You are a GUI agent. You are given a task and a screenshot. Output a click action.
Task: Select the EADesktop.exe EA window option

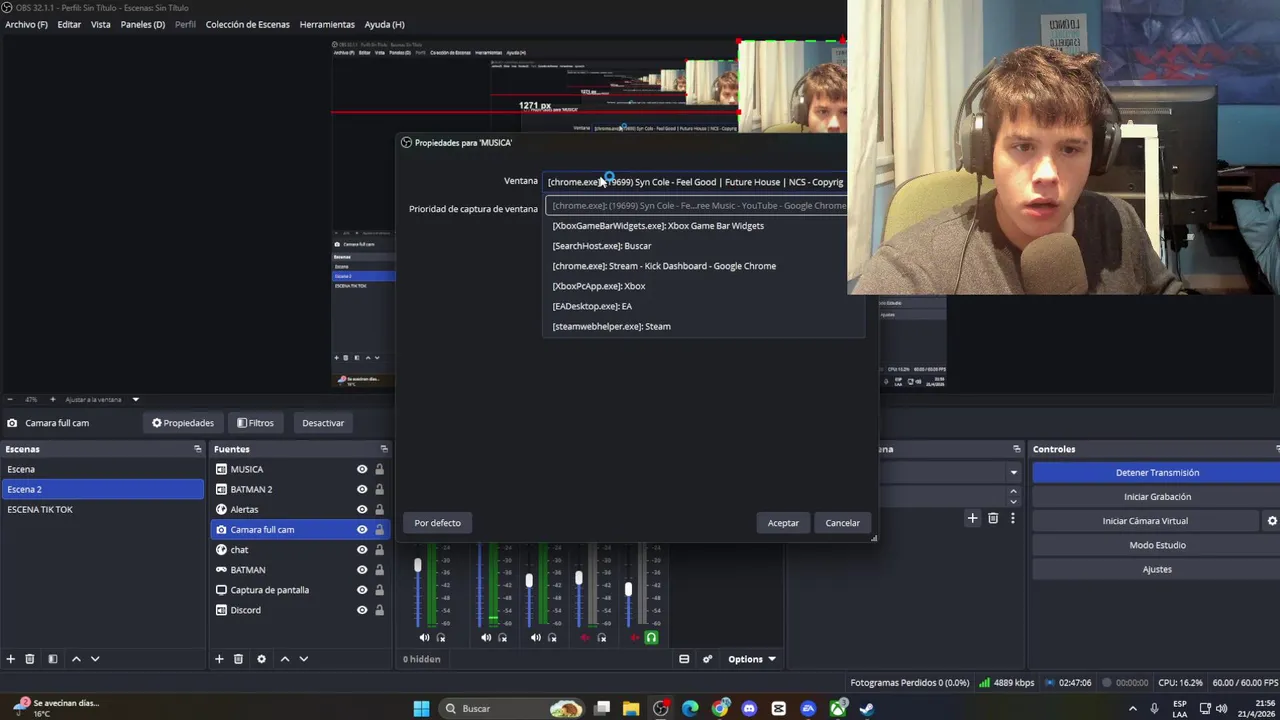pos(592,306)
